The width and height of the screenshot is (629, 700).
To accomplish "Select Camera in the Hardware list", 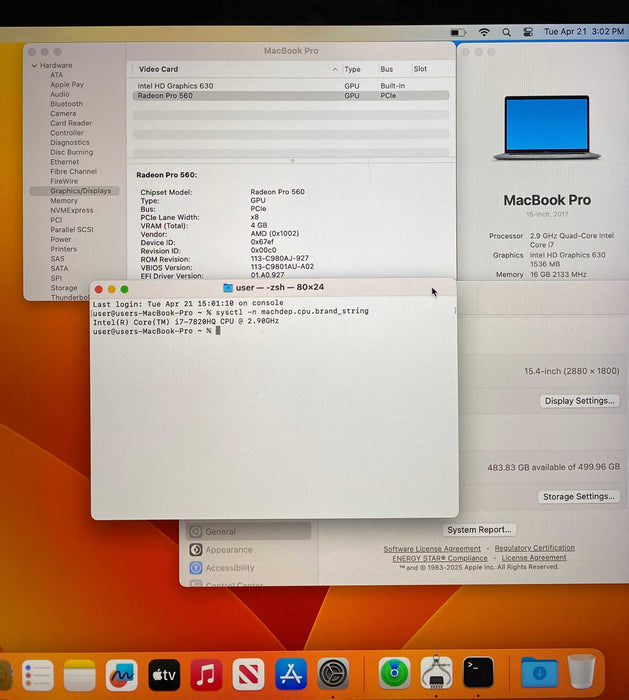I will coord(63,113).
